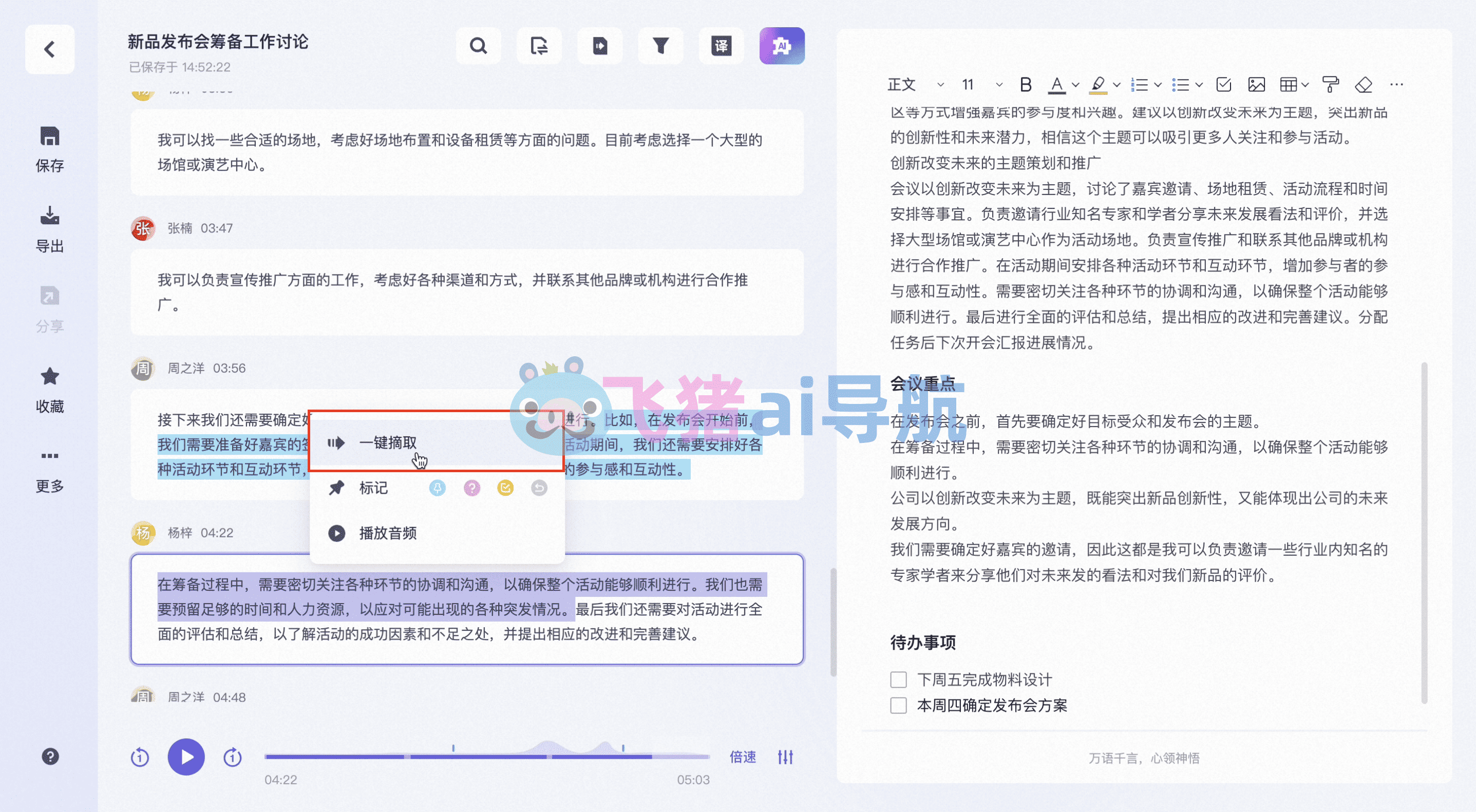Expand the numbered list style arrow
This screenshot has height=812, width=1476.
coord(1158,85)
